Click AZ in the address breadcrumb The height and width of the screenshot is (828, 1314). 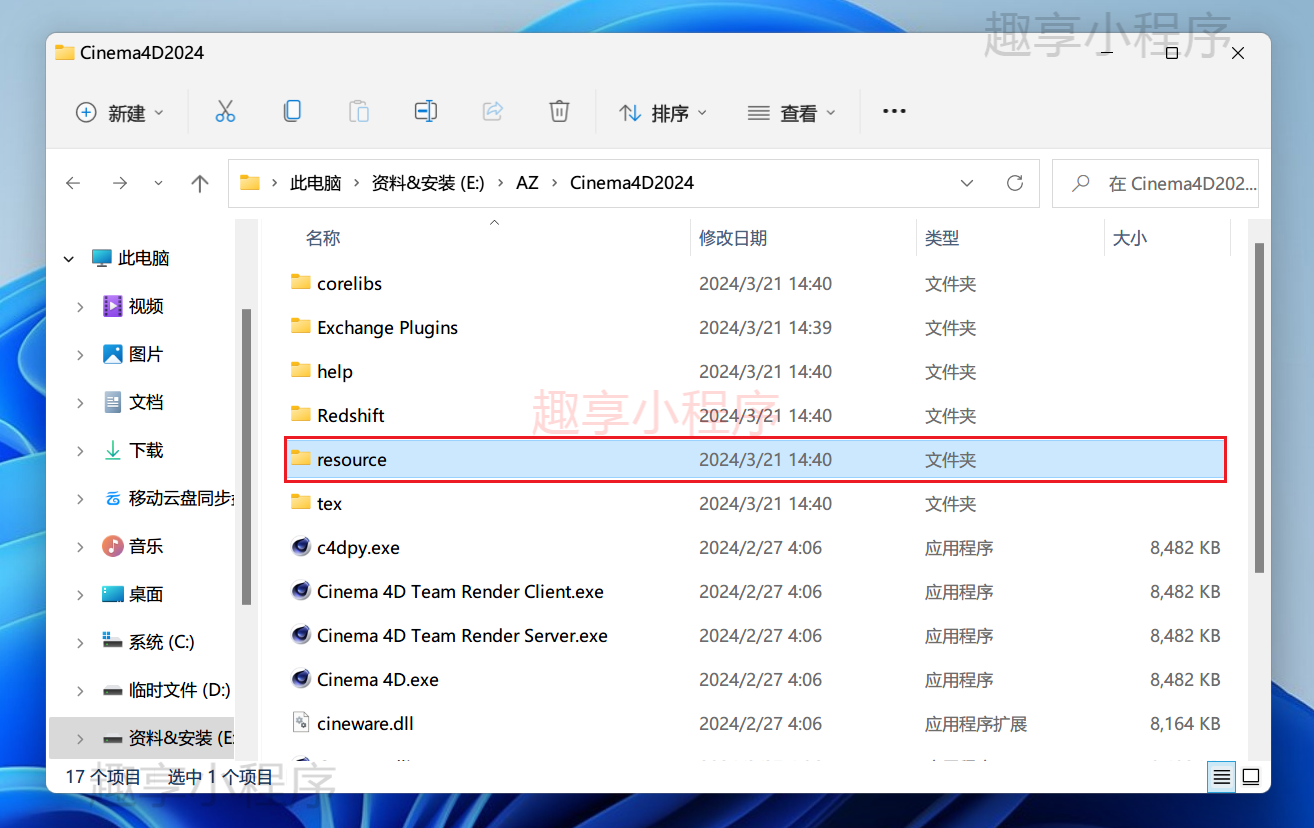point(527,183)
